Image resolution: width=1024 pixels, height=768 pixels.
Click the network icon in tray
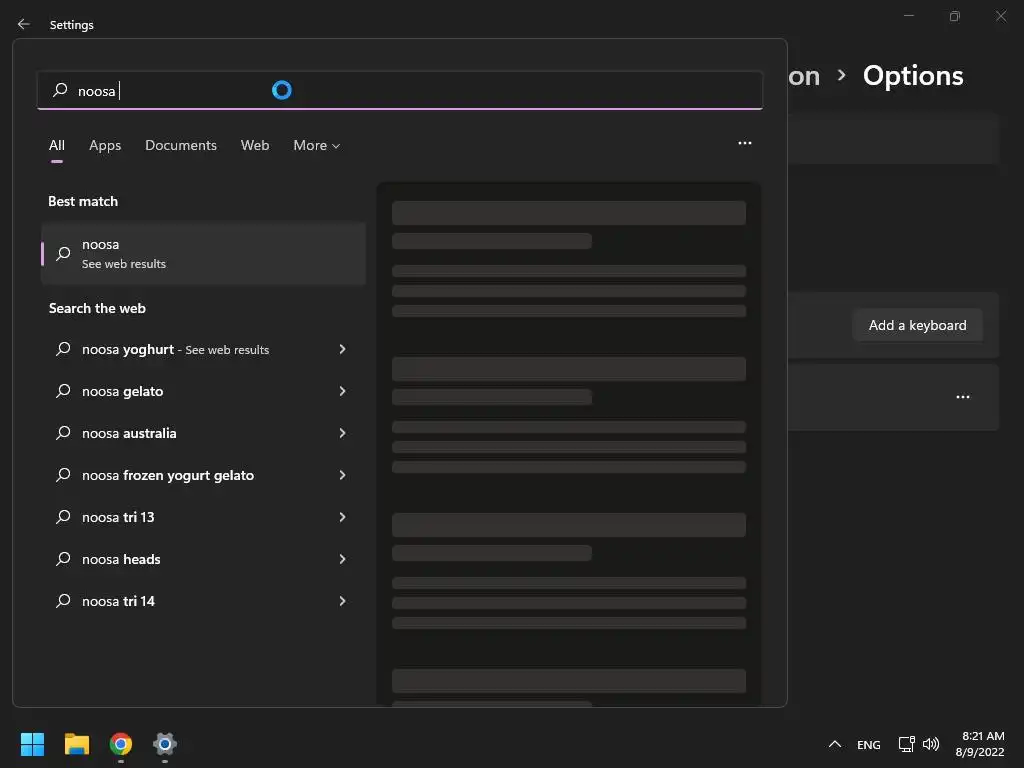[x=906, y=744]
